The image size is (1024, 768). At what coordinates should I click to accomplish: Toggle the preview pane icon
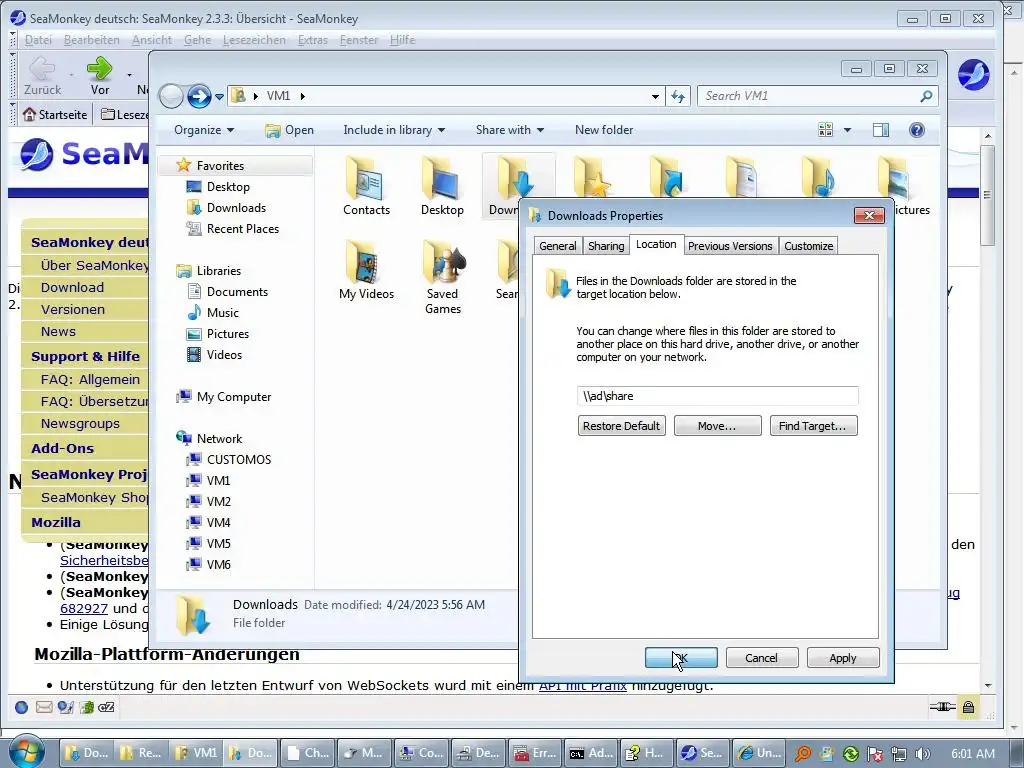click(x=881, y=130)
